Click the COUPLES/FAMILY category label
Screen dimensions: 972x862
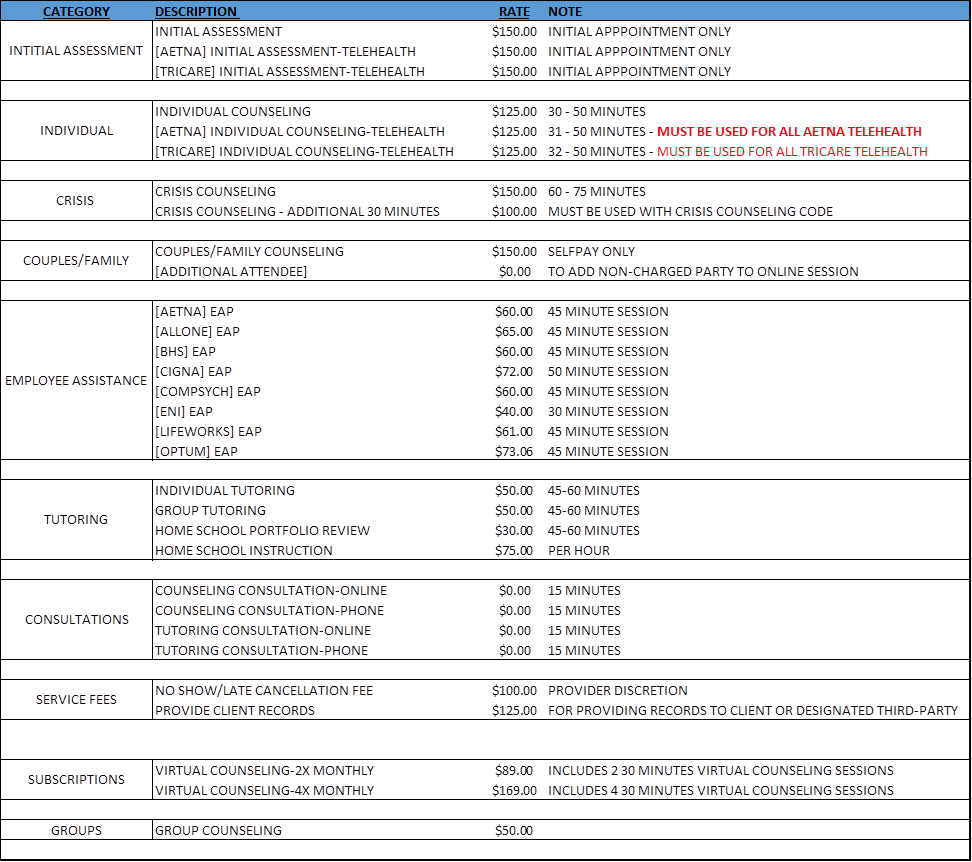point(76,261)
